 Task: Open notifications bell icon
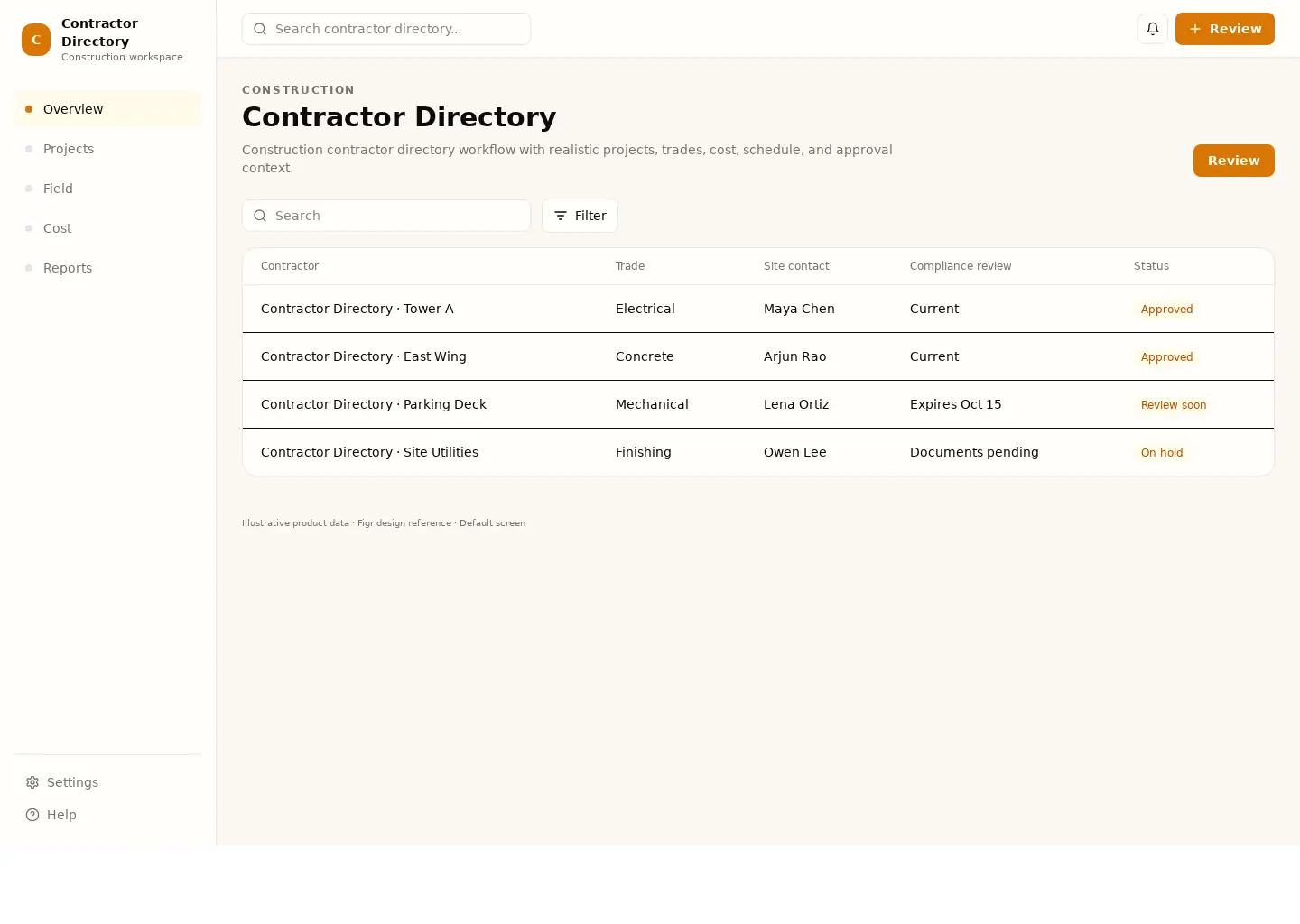[1153, 29]
